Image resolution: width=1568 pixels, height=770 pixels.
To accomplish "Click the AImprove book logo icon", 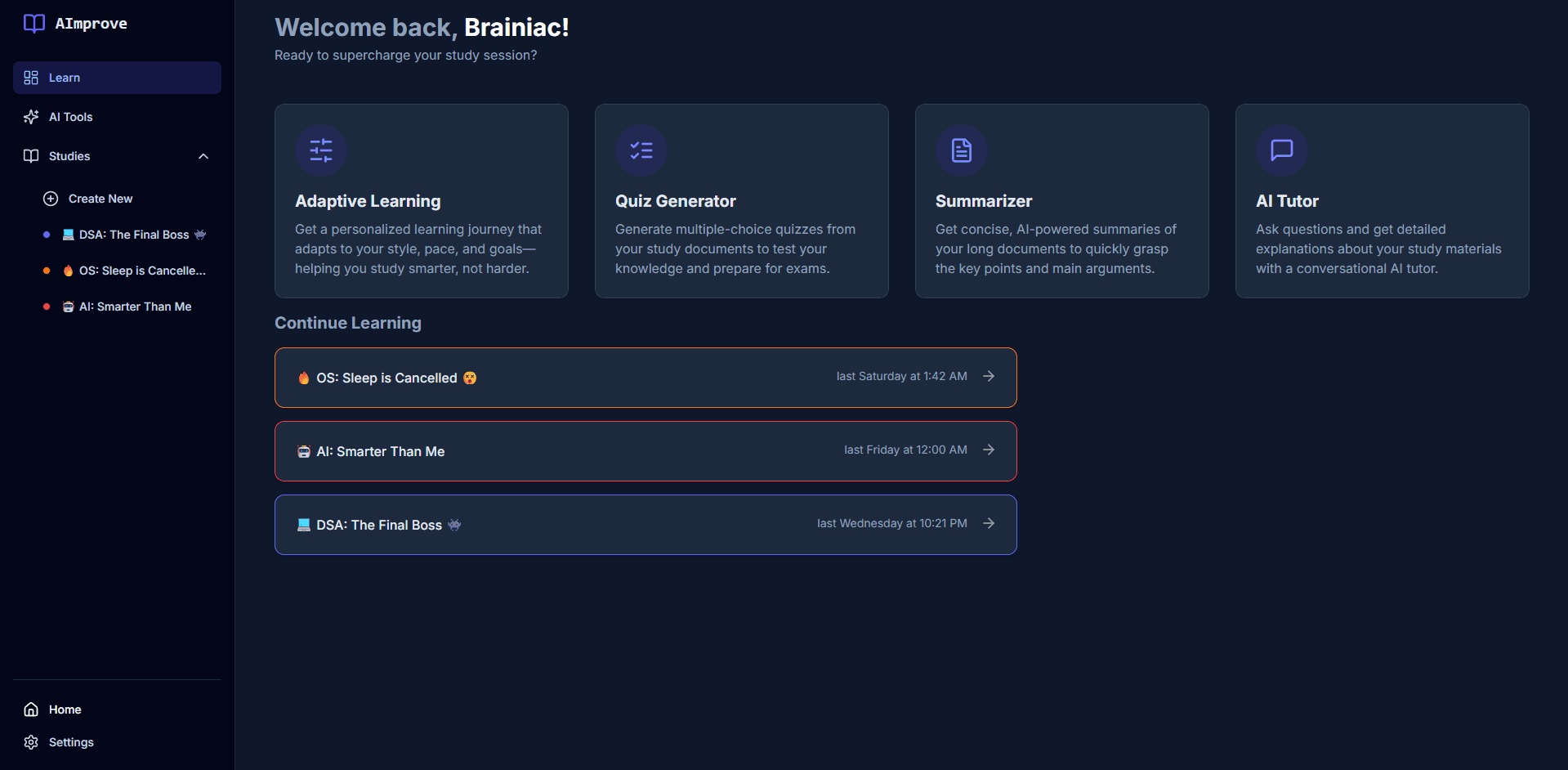I will coord(34,23).
